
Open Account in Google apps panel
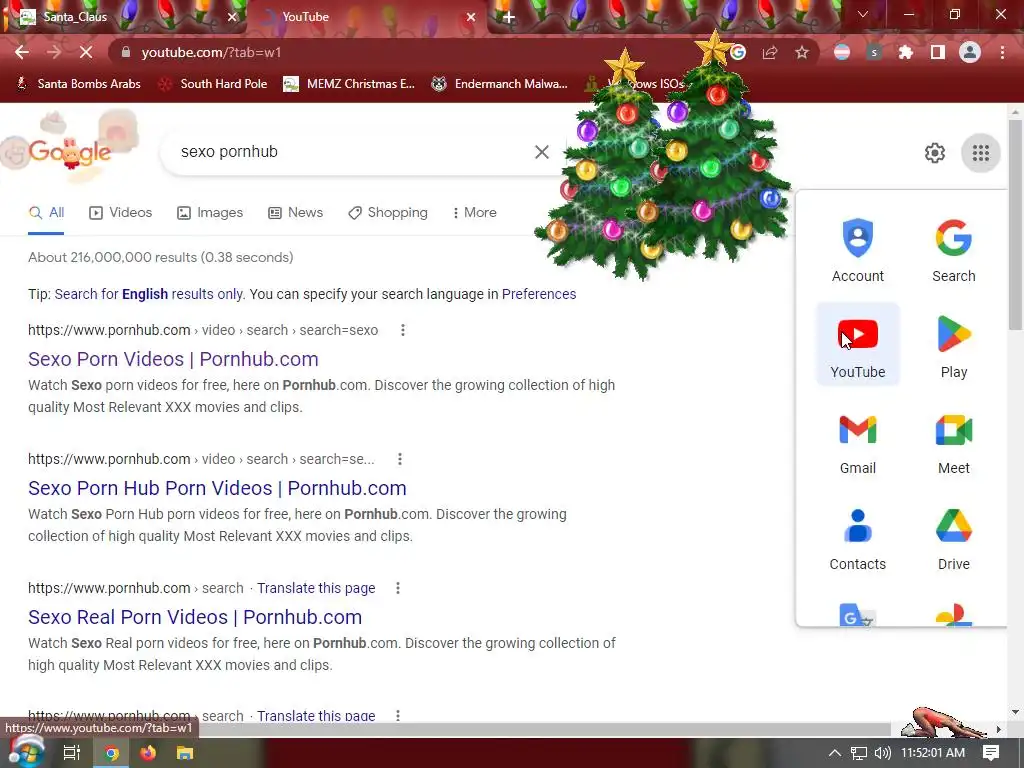coord(857,249)
